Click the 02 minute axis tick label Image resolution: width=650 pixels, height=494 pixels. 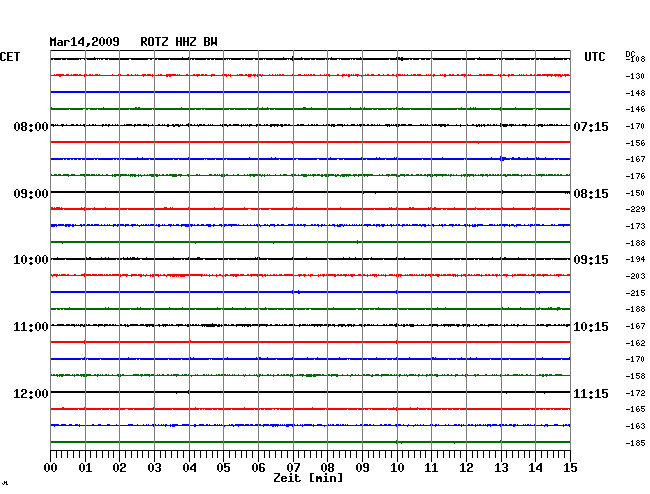coord(119,468)
